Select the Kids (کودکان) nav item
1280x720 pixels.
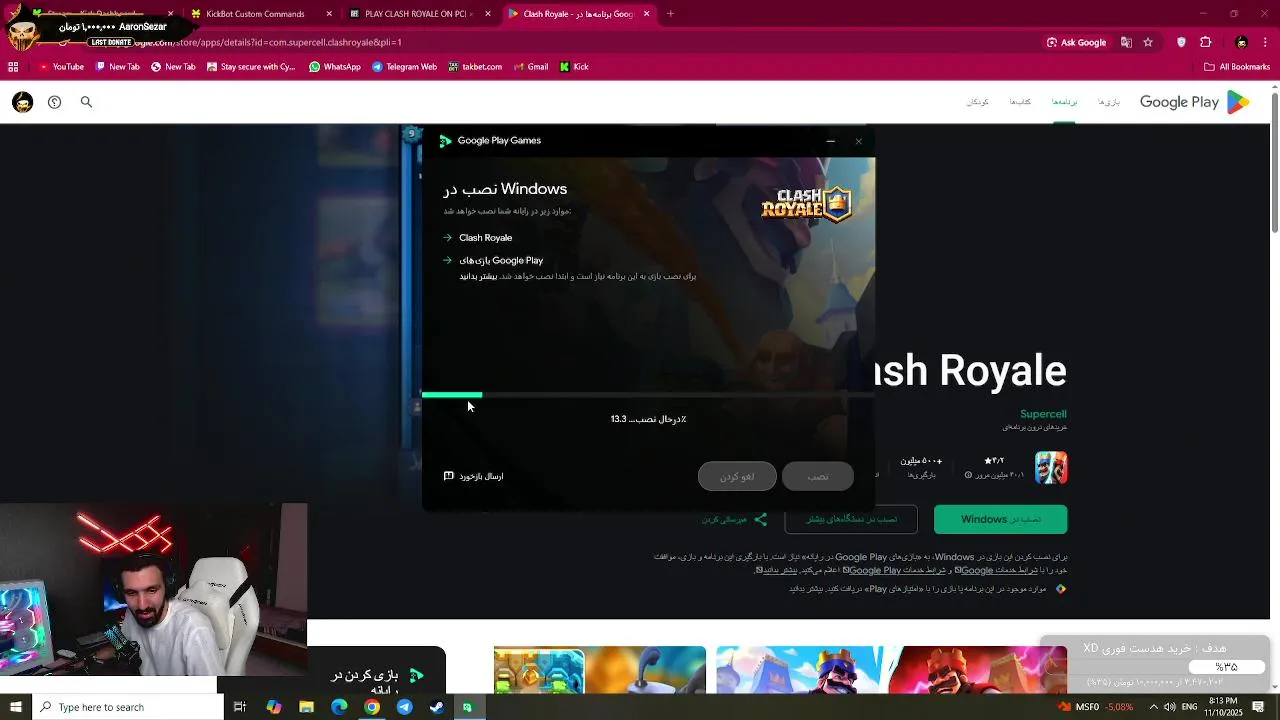pos(977,102)
